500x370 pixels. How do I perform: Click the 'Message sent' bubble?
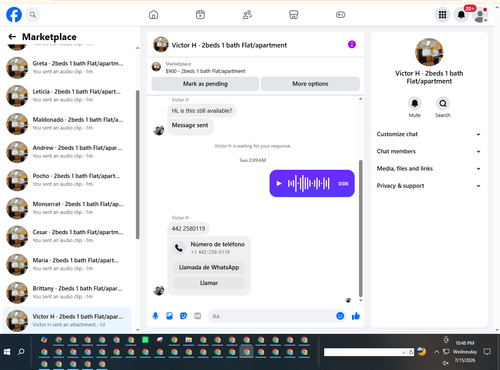click(190, 127)
